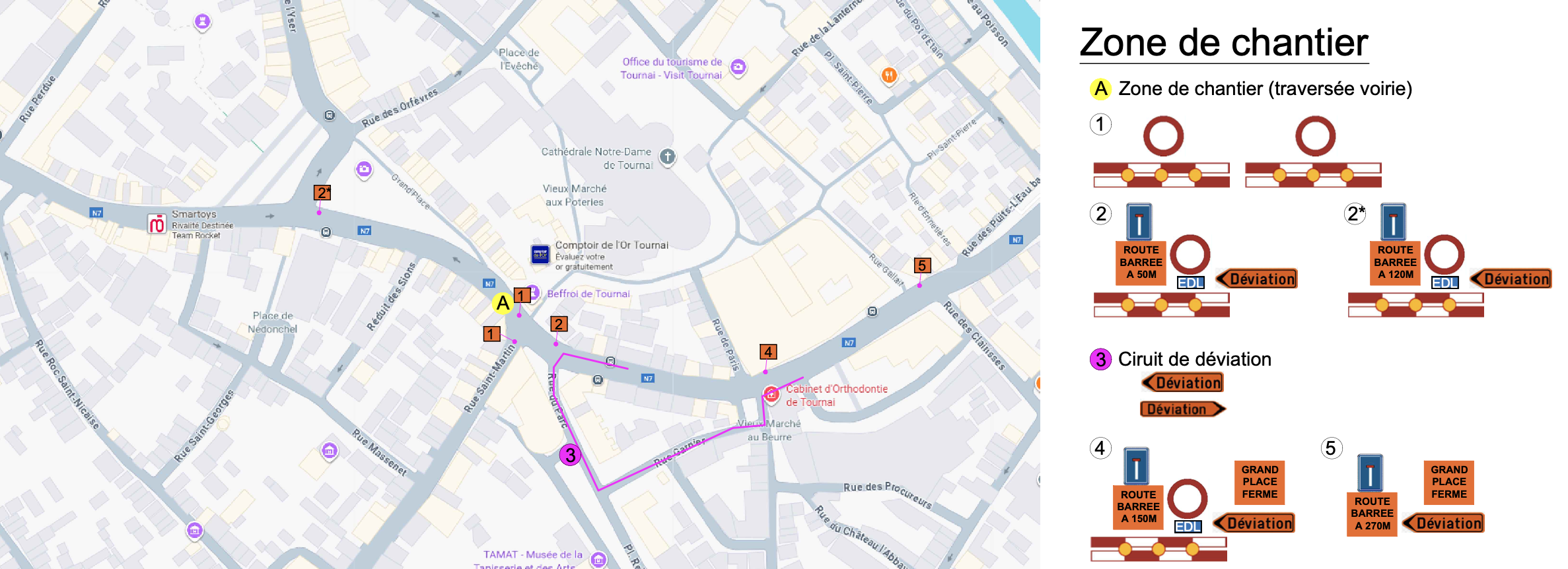Select the Vieux Marché aux Poteries label
This screenshot has height=569, width=1568.
pos(574,195)
